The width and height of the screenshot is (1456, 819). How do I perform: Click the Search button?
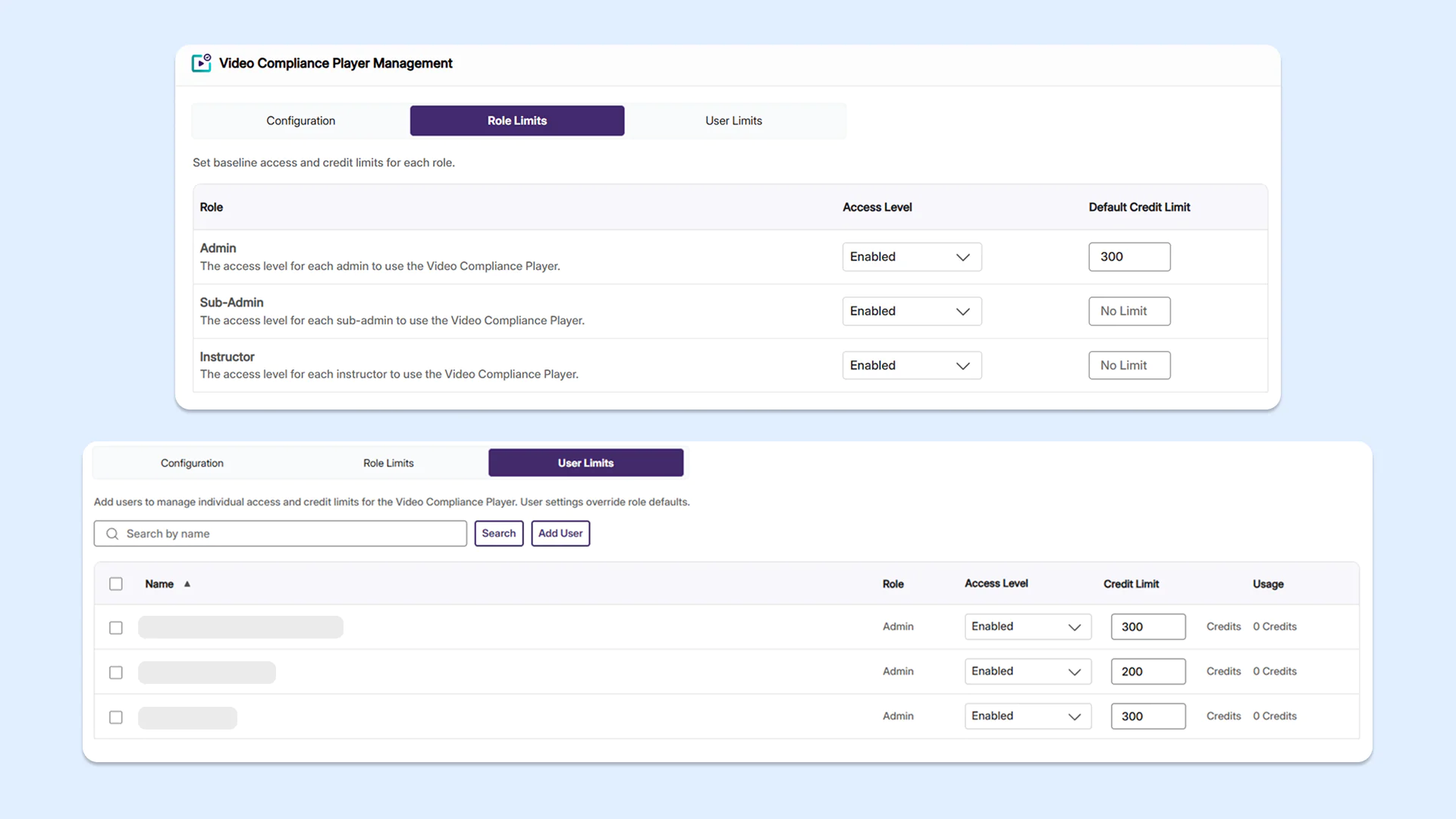pyautogui.click(x=499, y=533)
